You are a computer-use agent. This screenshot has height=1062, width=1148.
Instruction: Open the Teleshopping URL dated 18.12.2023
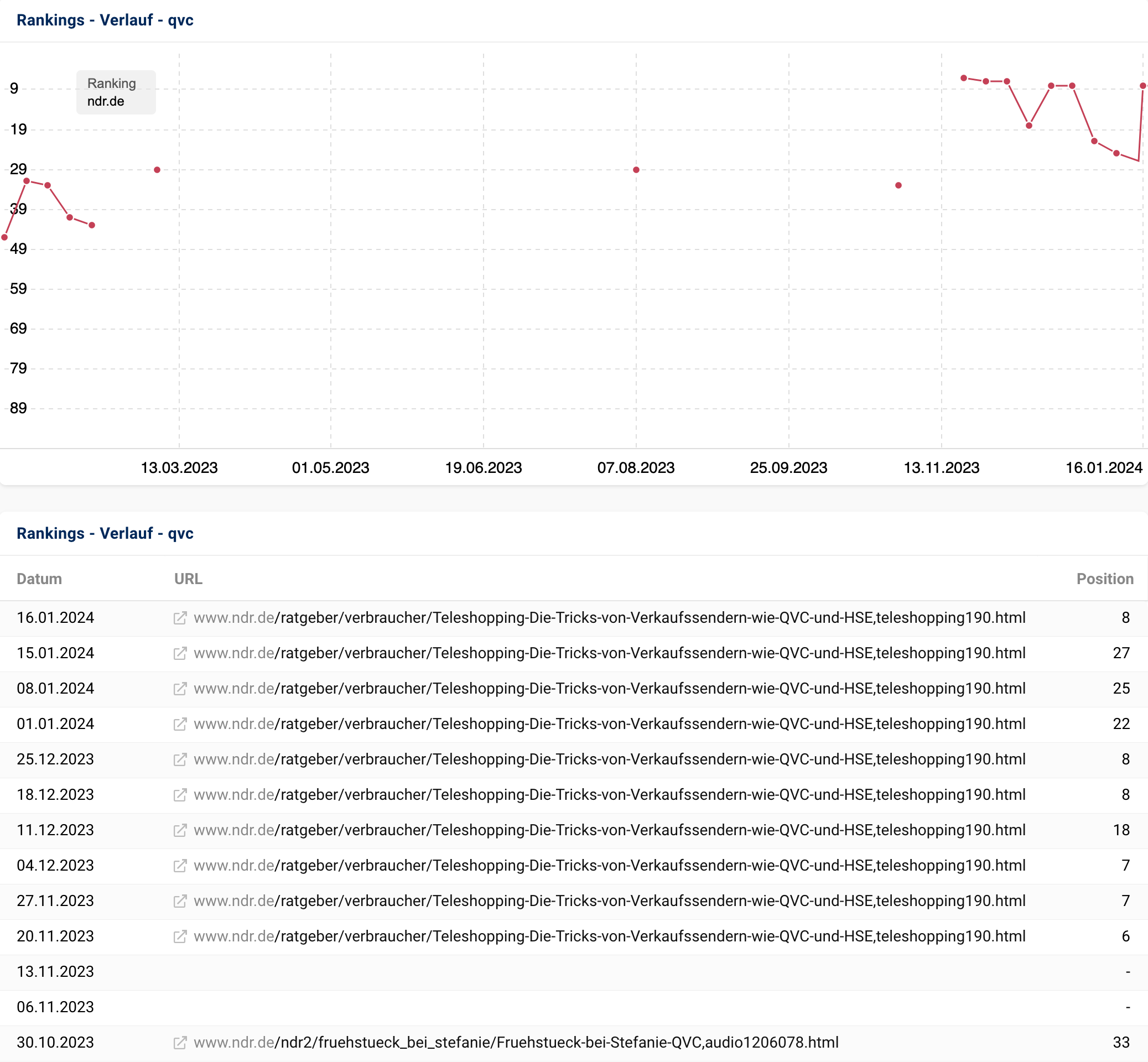(609, 795)
